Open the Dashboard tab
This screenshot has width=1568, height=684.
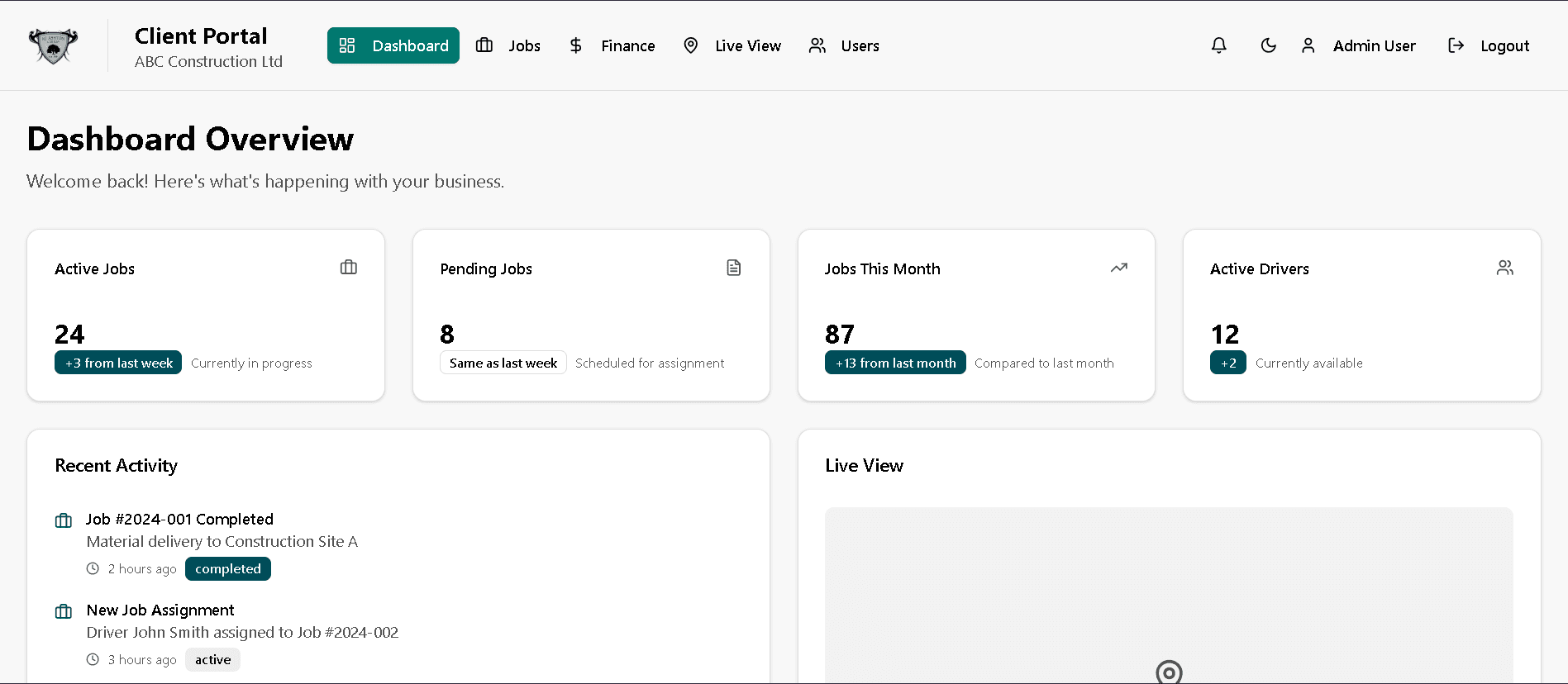(x=393, y=45)
